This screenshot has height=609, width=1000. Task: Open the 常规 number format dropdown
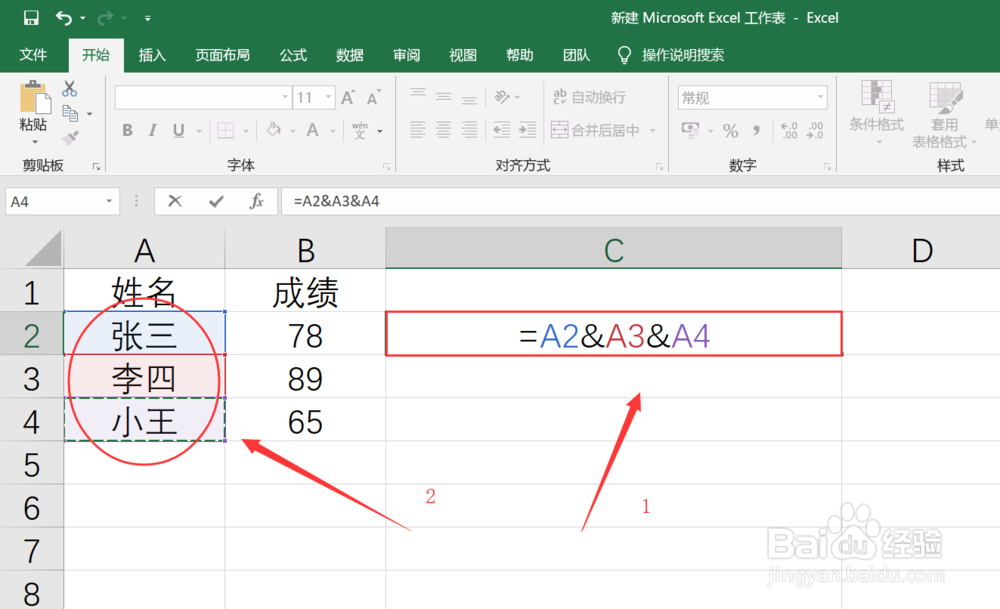click(x=821, y=97)
